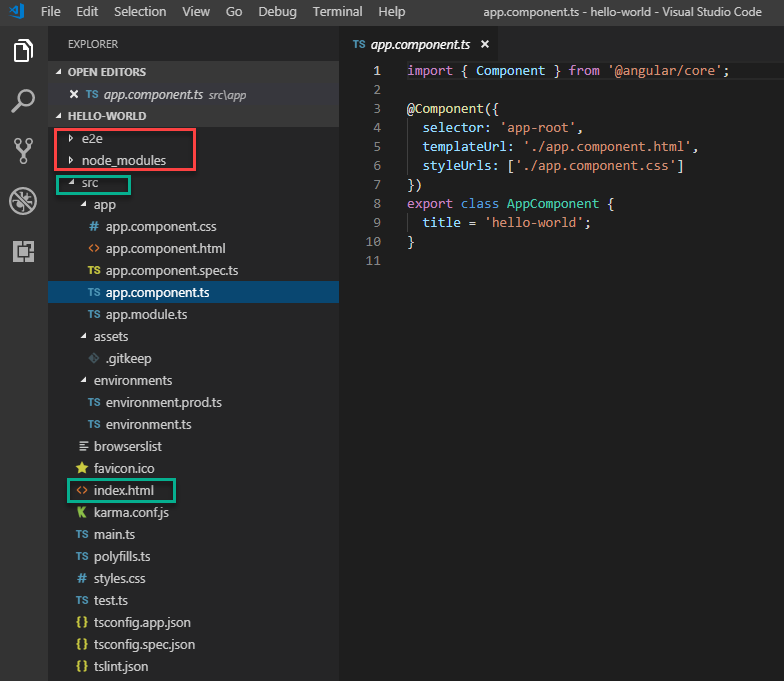The height and width of the screenshot is (681, 784).
Task: Open favicon.ico with the star icon
Action: [123, 468]
